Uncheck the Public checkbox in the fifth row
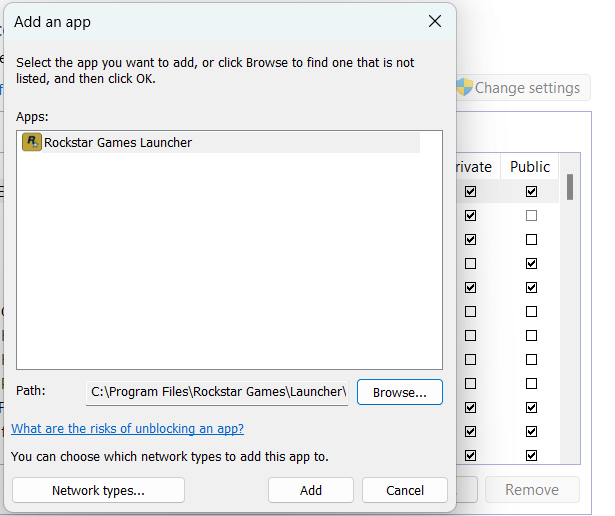This screenshot has height=516, width=615. tap(531, 287)
